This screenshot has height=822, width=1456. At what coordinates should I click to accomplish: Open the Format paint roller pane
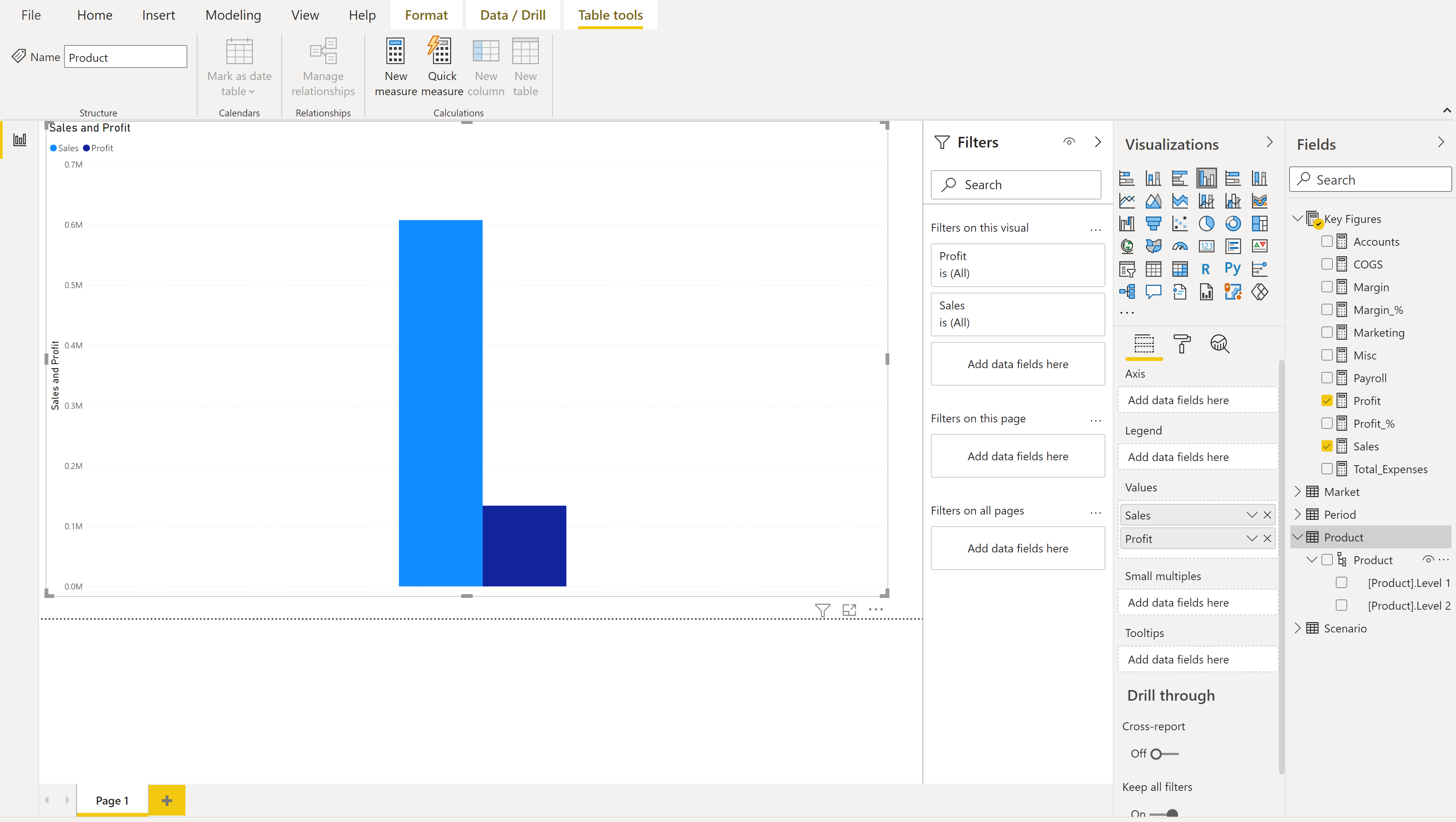tap(1181, 344)
